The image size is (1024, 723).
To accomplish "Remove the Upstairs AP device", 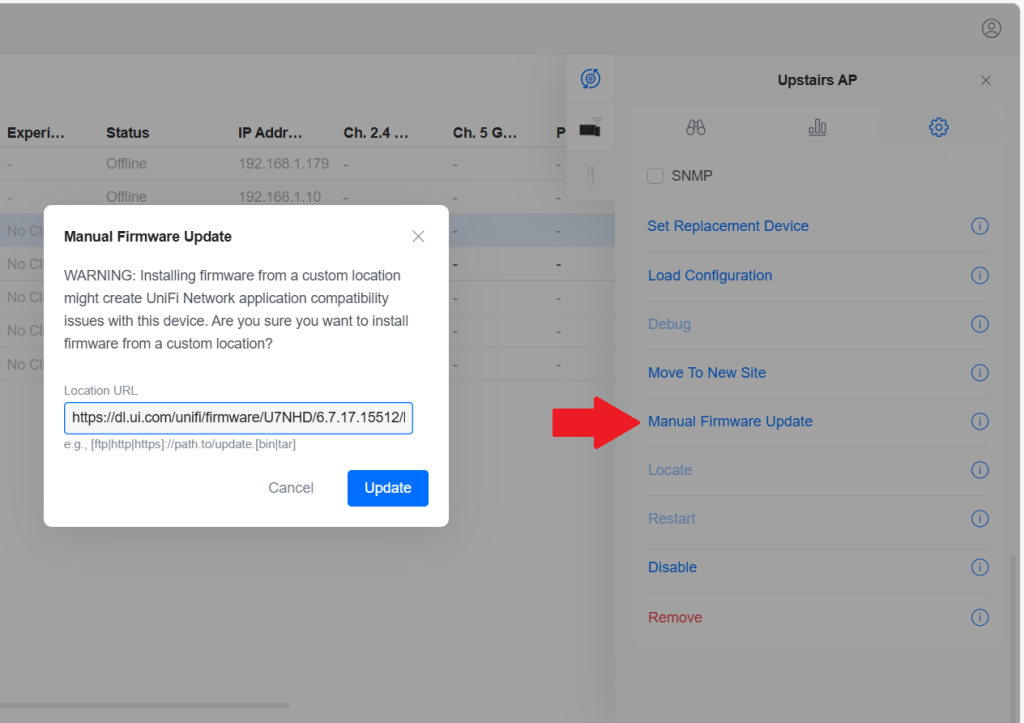I will (675, 617).
